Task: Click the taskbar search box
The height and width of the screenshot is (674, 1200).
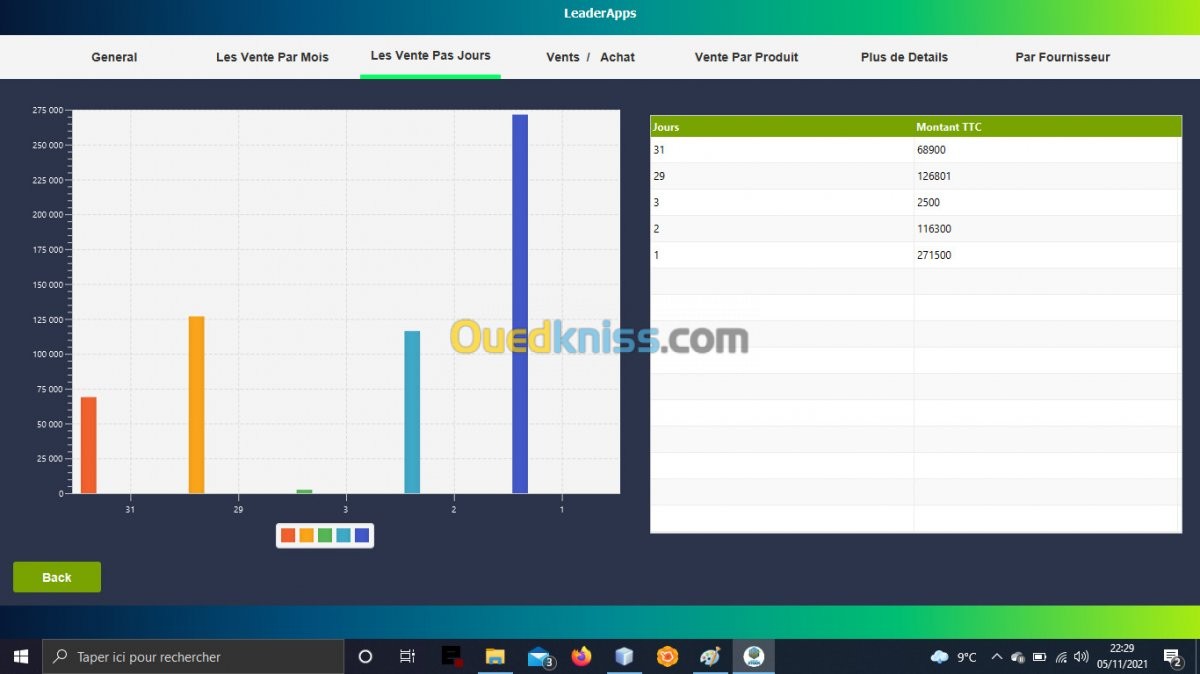Action: [x=193, y=657]
